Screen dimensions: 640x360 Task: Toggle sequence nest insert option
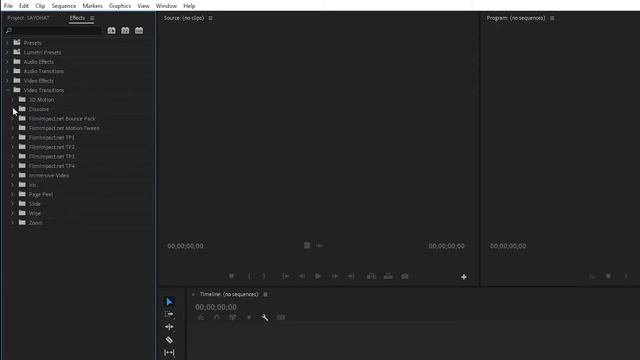click(x=201, y=318)
